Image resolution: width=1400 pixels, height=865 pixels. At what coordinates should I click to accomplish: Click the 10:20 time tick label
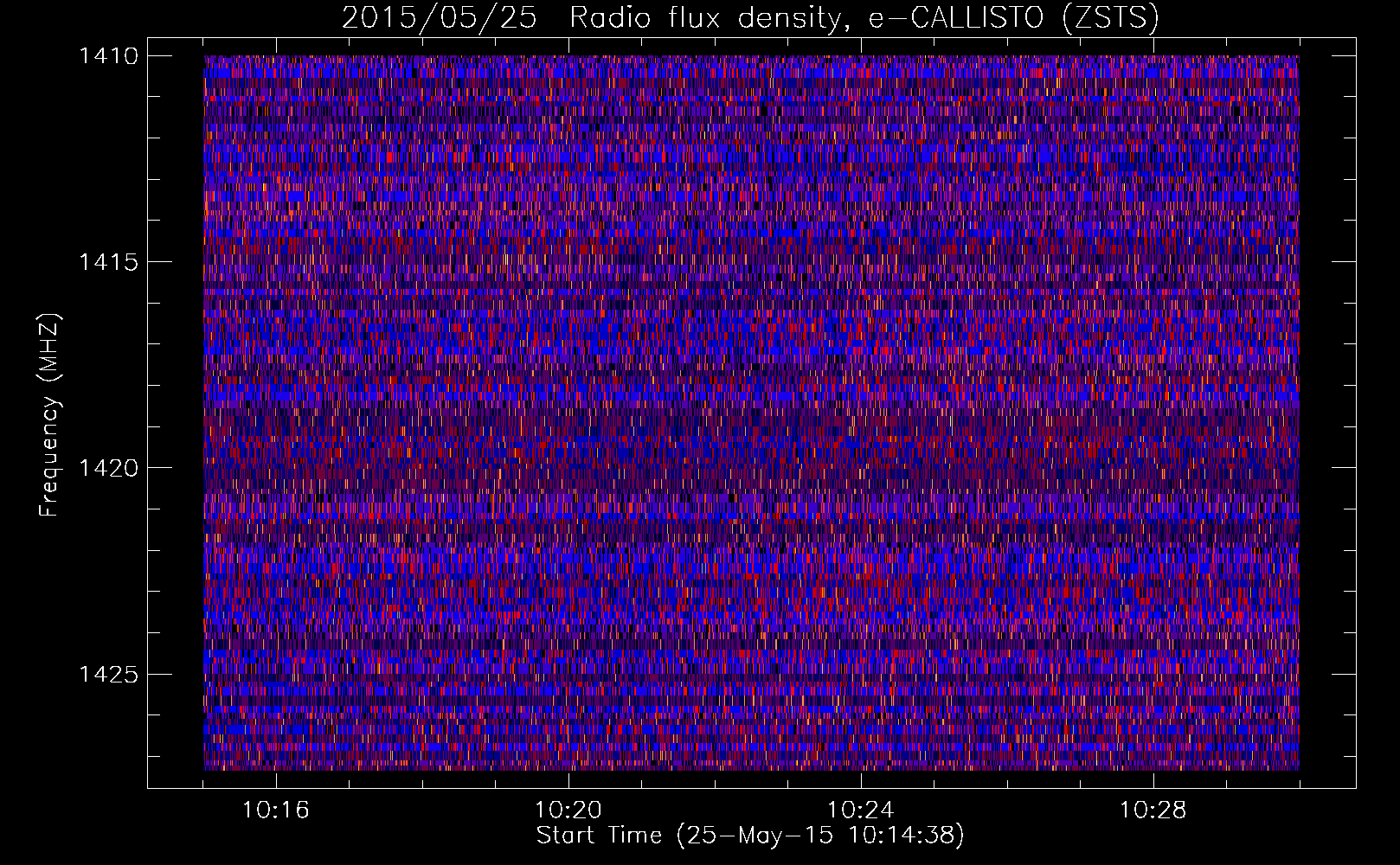[x=568, y=811]
